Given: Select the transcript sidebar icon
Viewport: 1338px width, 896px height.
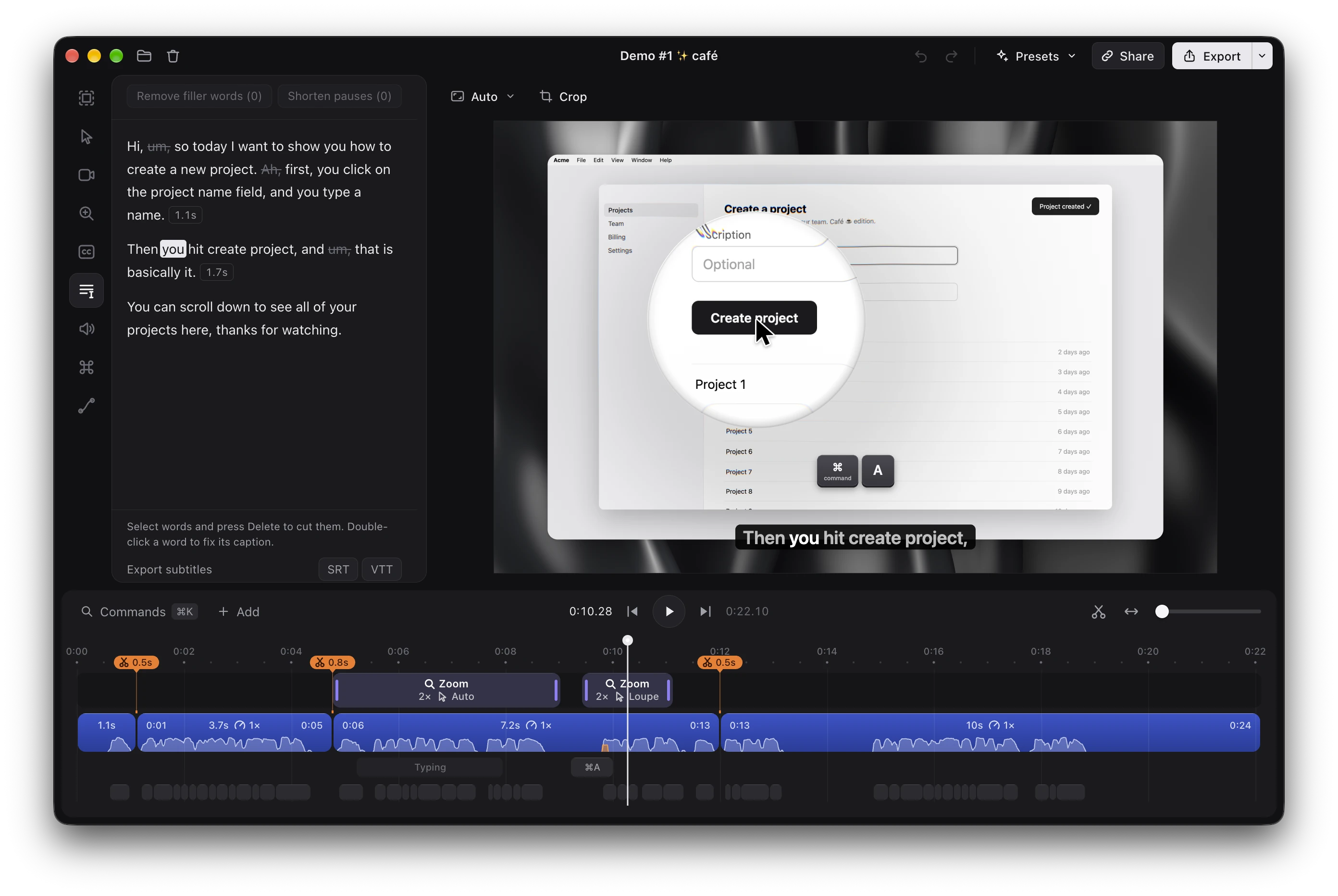Looking at the screenshot, I should pyautogui.click(x=86, y=290).
